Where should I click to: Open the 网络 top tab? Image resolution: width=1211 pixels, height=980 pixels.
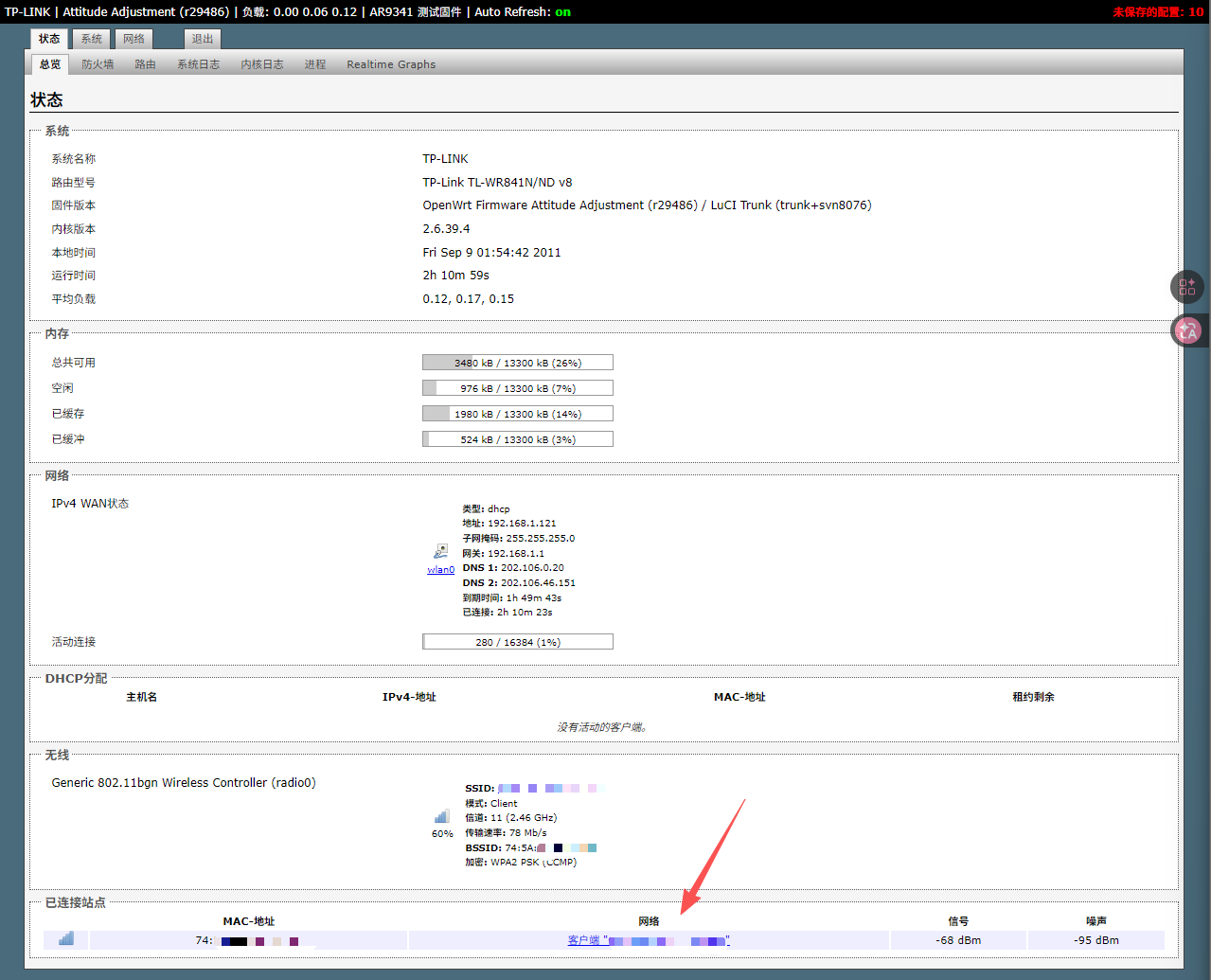tap(134, 39)
